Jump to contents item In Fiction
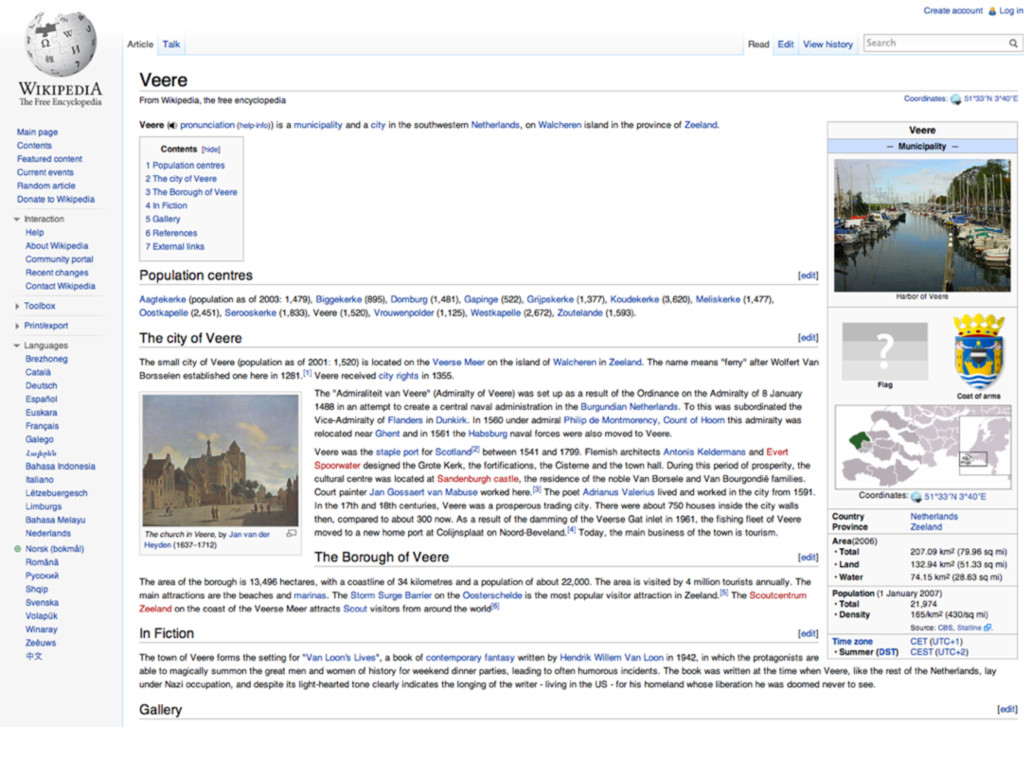1024x768 pixels. click(x=166, y=206)
